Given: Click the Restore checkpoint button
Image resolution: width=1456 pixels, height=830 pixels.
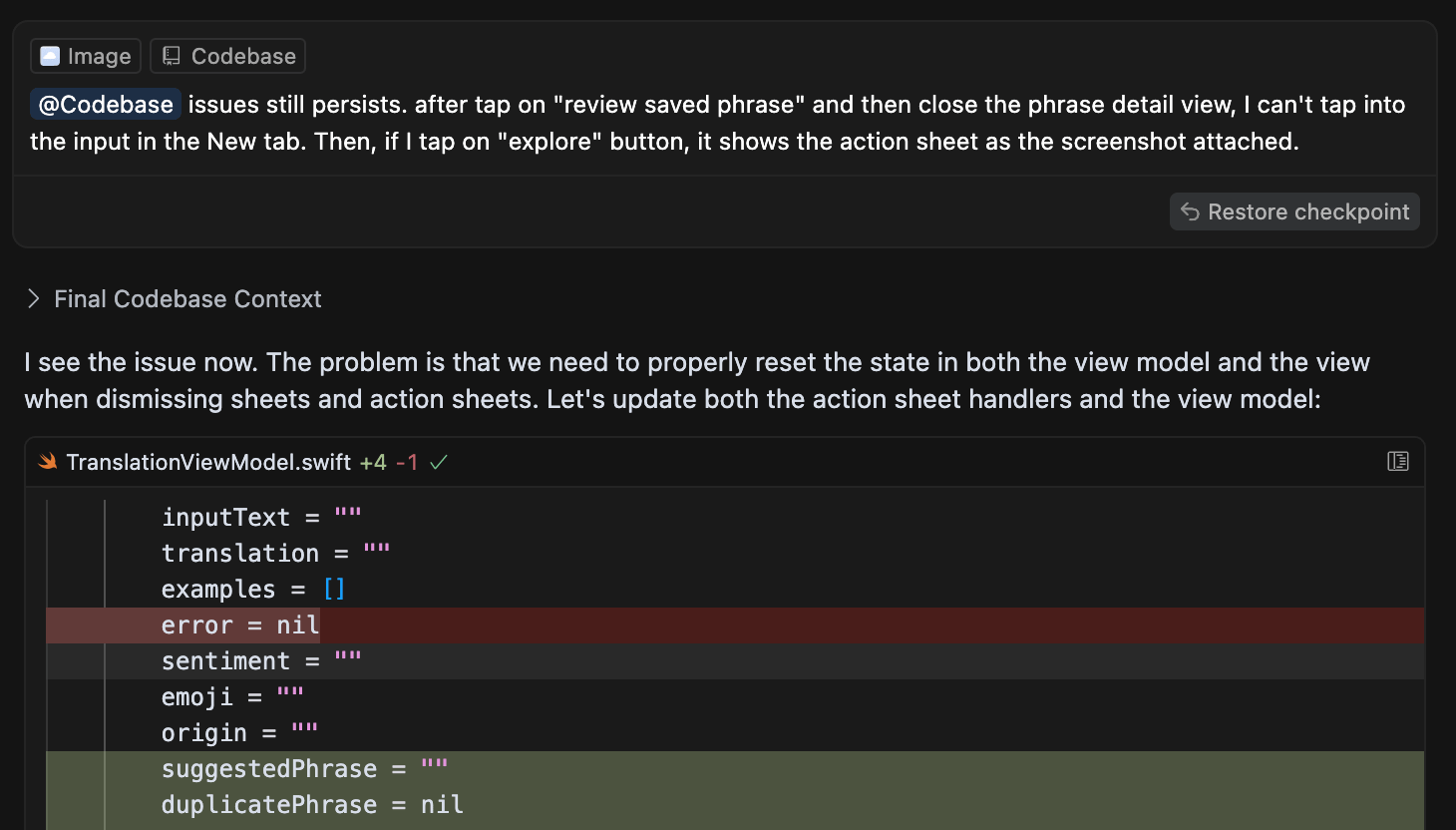Looking at the screenshot, I should [1294, 211].
